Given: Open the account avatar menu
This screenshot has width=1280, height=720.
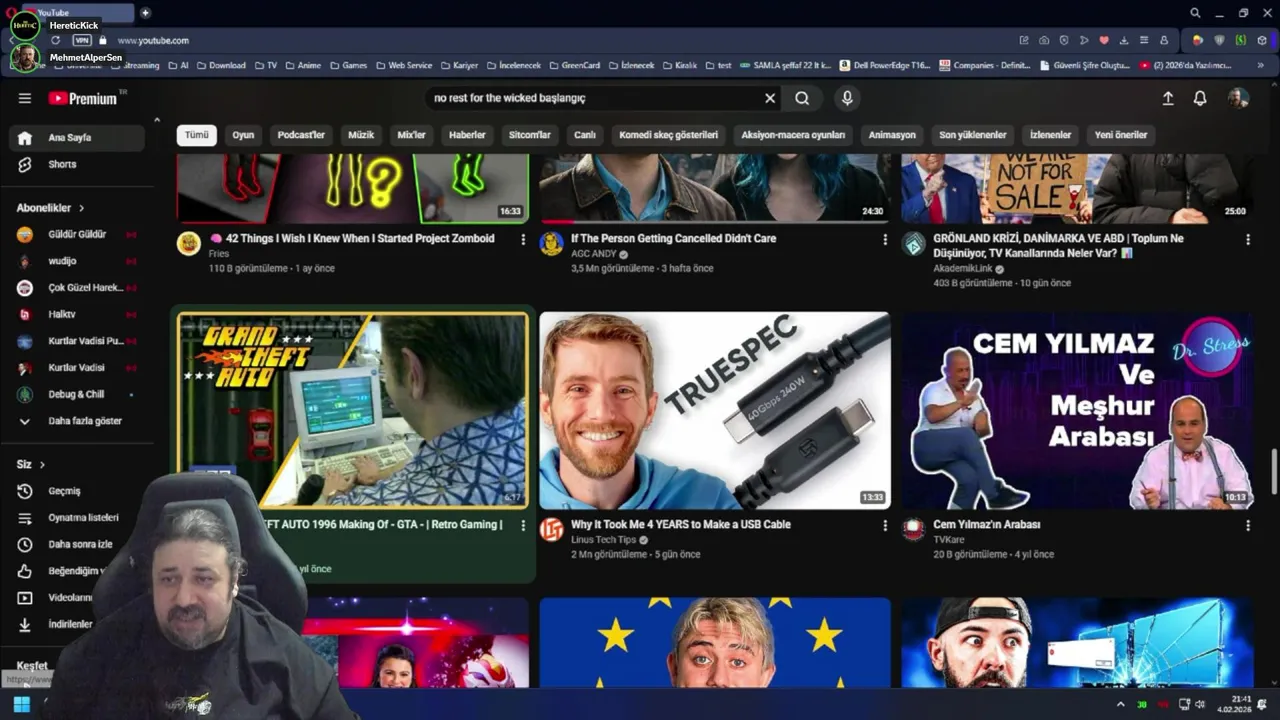Looking at the screenshot, I should (x=1238, y=98).
